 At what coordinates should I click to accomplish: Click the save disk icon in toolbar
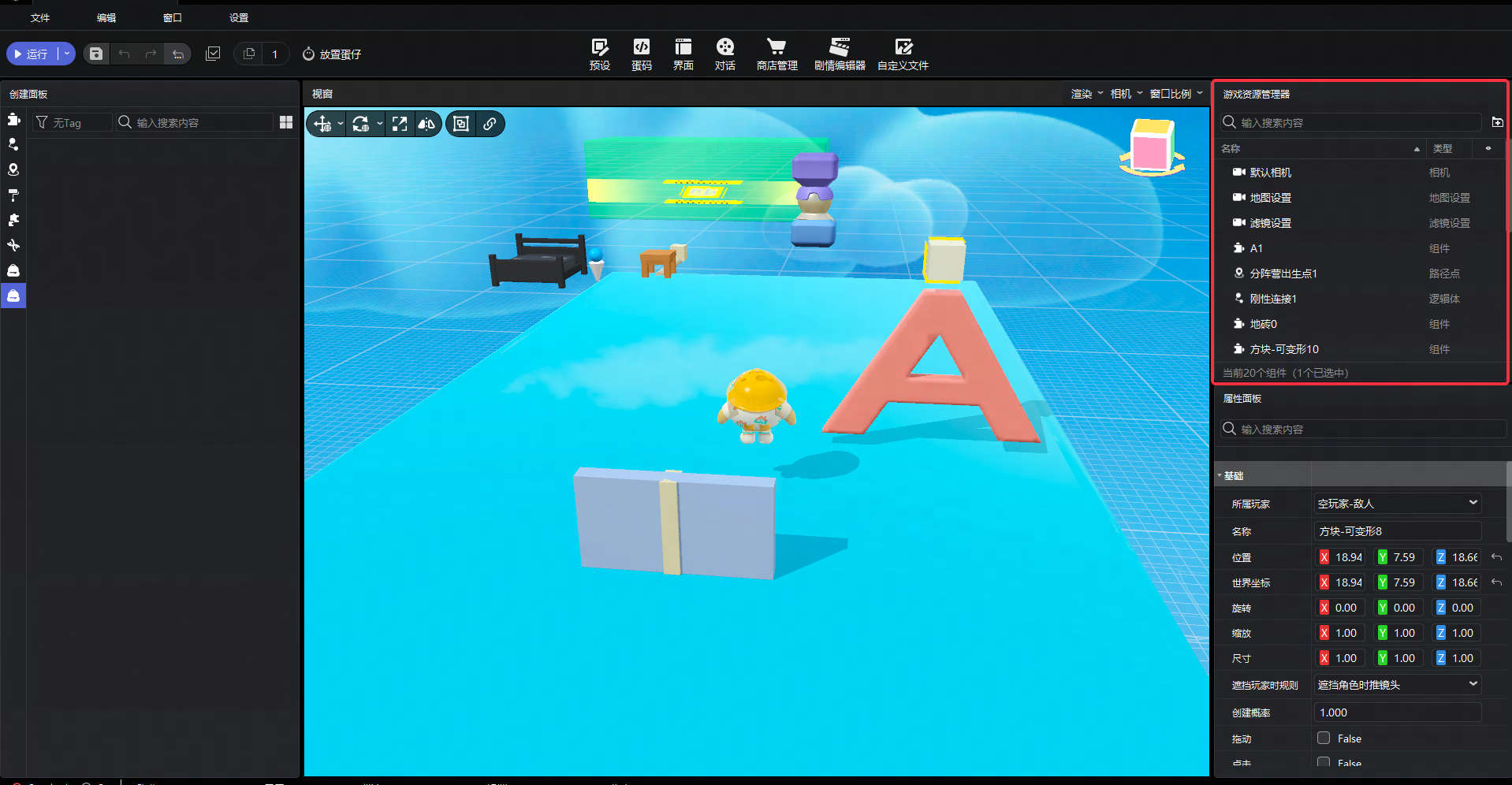pos(96,54)
